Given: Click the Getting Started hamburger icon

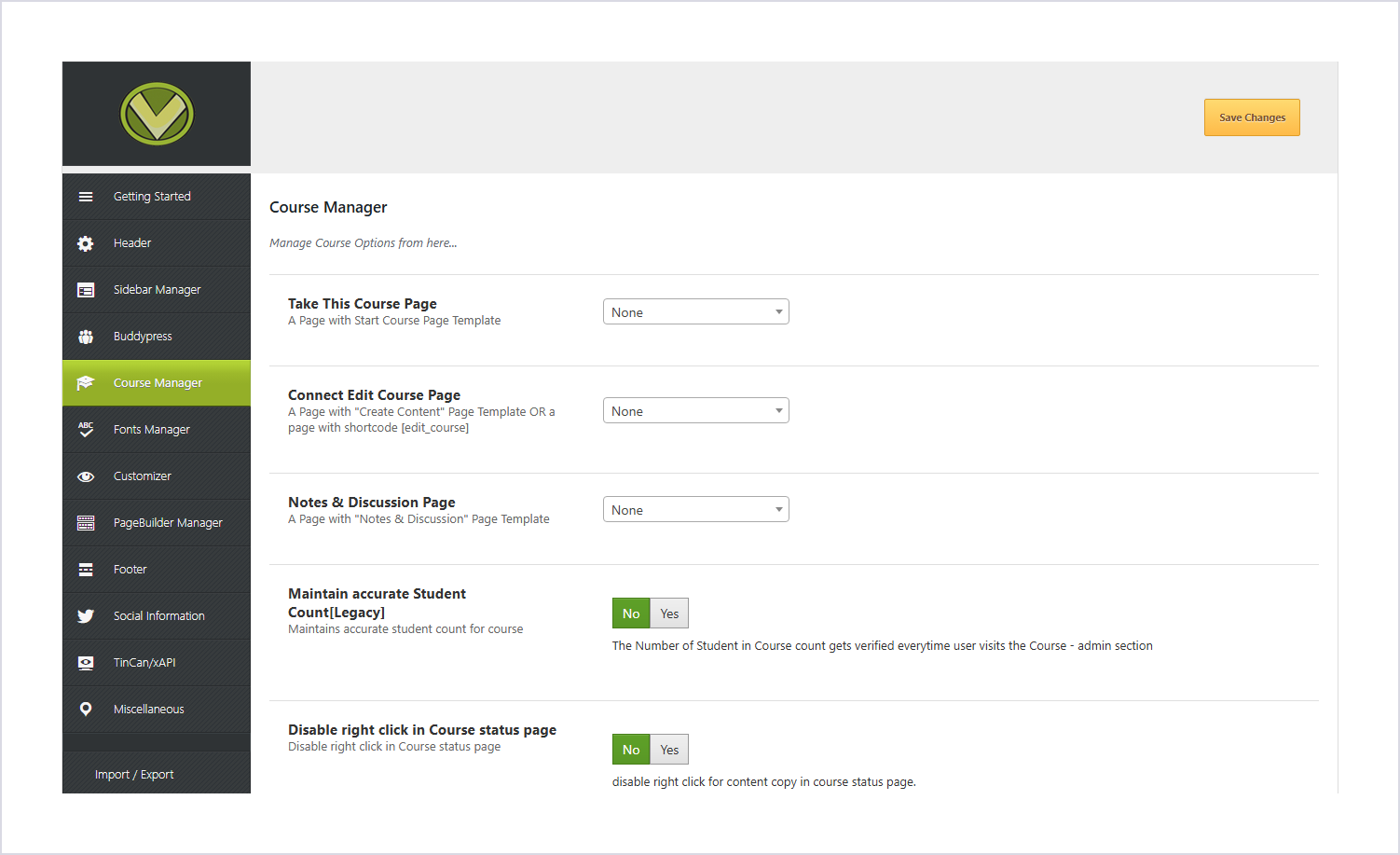Looking at the screenshot, I should pyautogui.click(x=86, y=197).
